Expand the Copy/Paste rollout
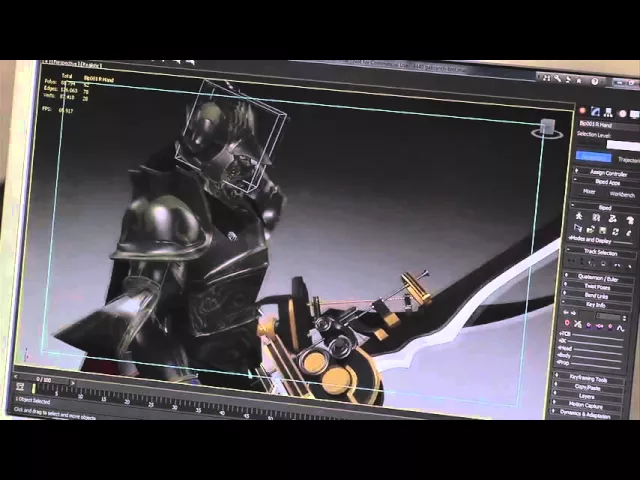640x480 pixels. pos(588,387)
